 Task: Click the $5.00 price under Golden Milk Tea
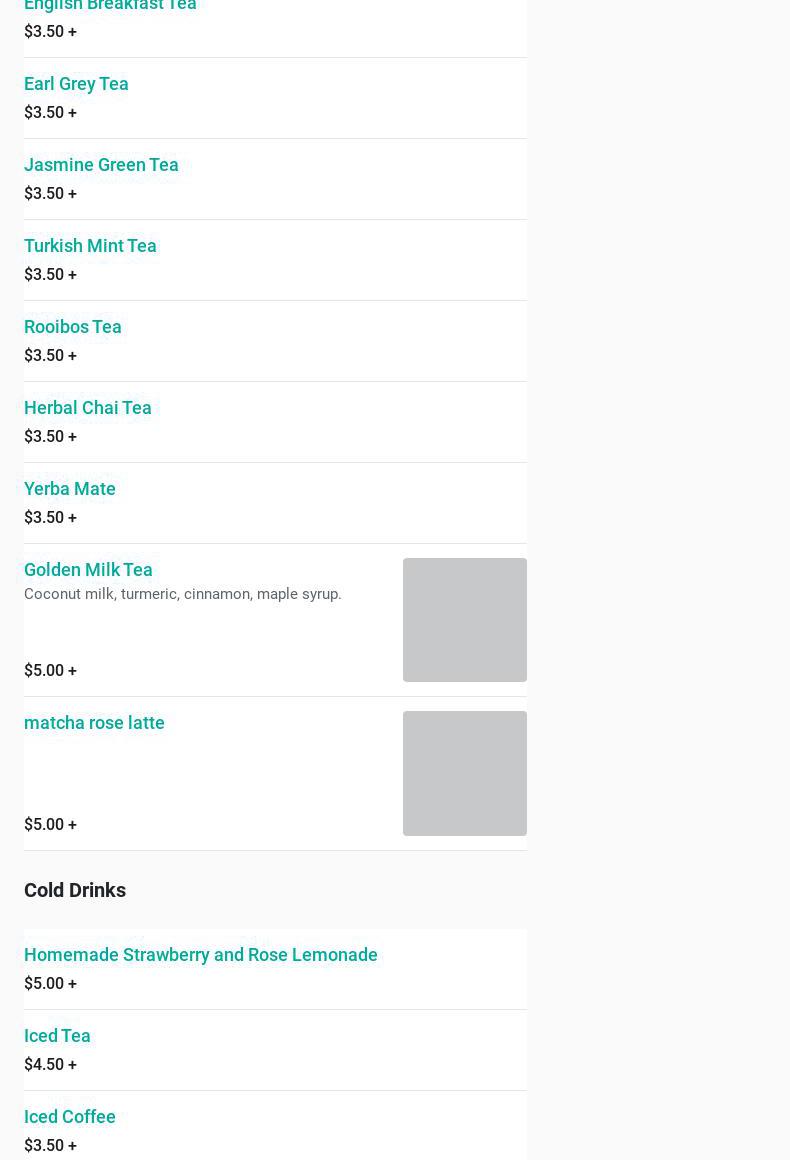click(50, 671)
